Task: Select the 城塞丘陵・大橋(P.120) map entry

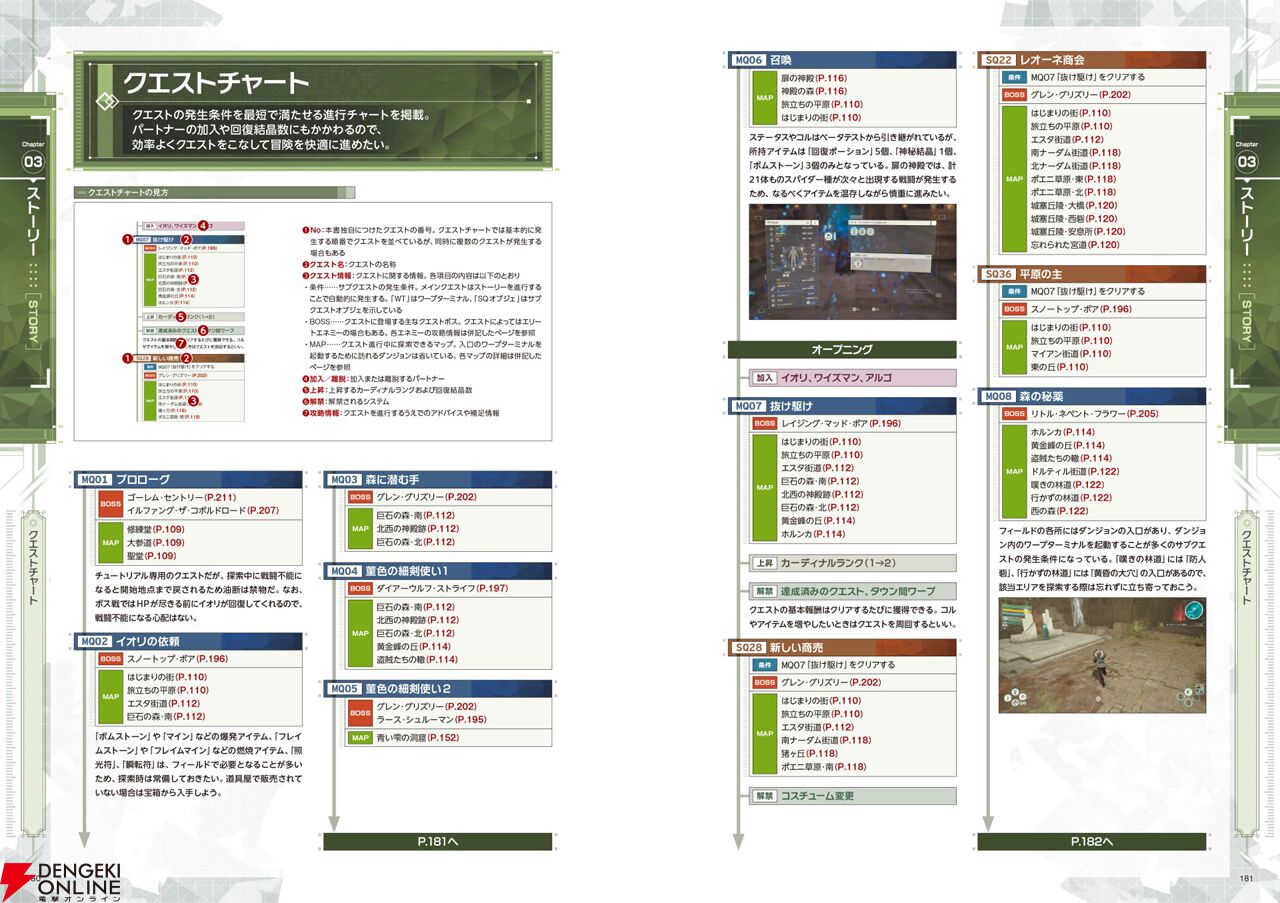Action: point(1074,205)
